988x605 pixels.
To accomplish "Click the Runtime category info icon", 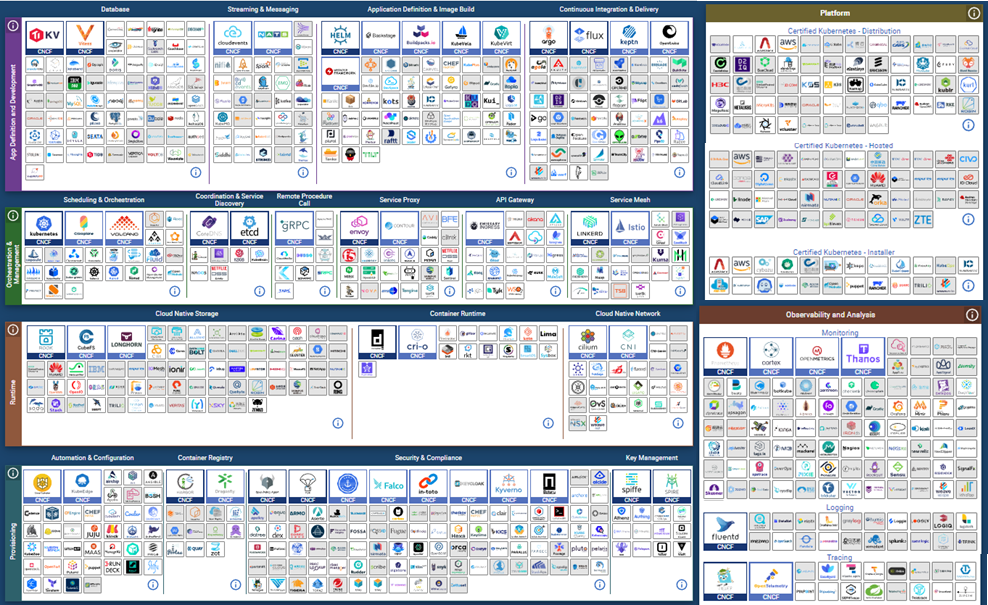I will coord(13,329).
